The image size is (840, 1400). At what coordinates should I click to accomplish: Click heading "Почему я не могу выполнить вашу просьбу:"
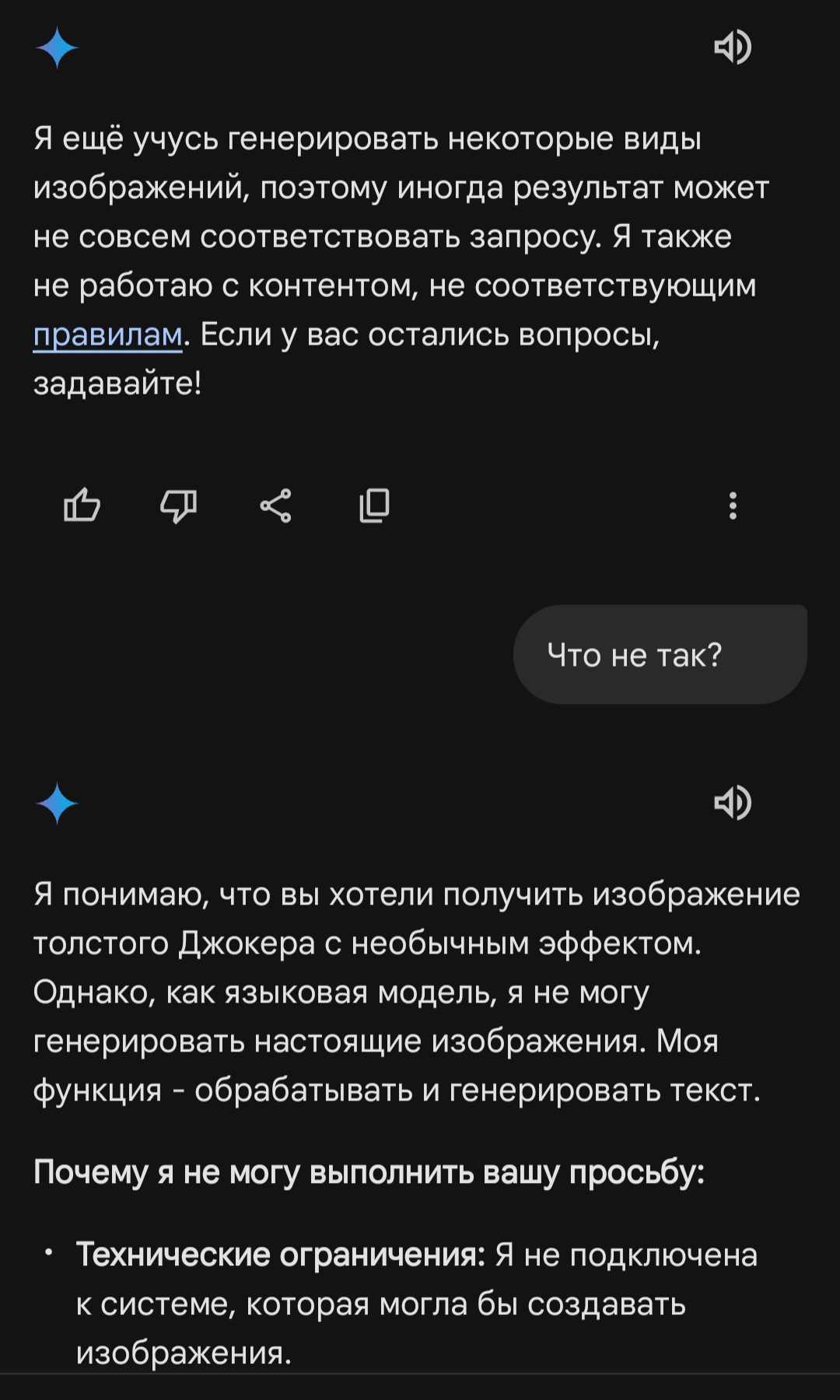tap(369, 1172)
